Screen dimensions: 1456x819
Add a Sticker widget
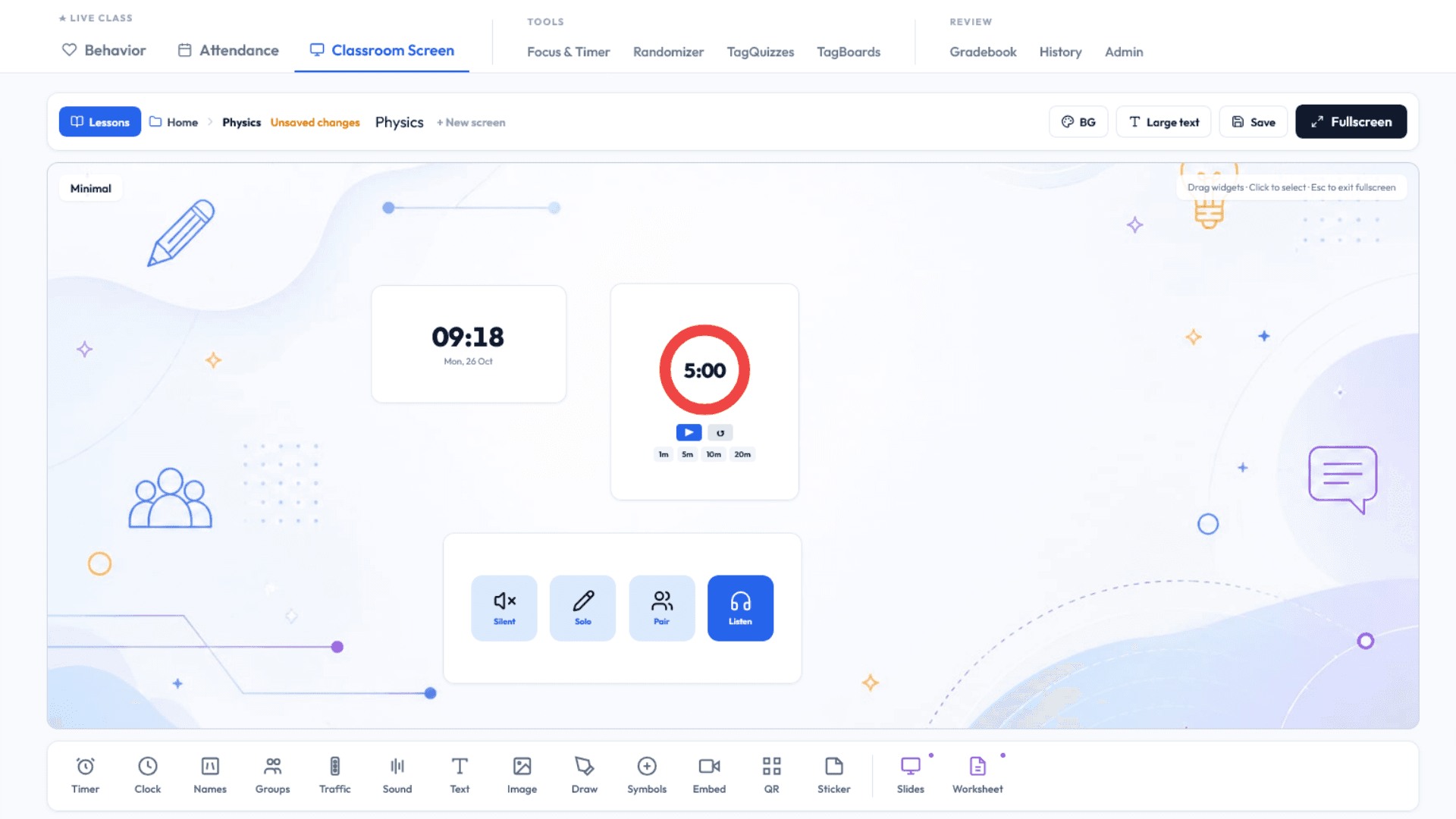click(x=834, y=775)
